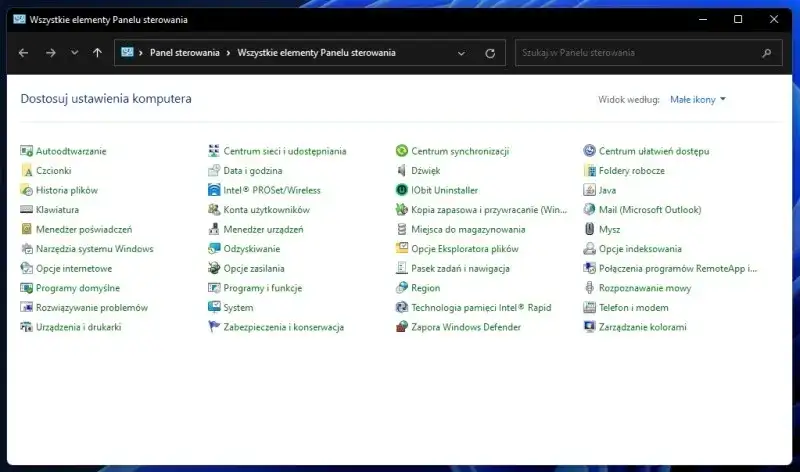Click the Autoodtwarzanie icon
This screenshot has width=800, height=472.
click(x=27, y=151)
